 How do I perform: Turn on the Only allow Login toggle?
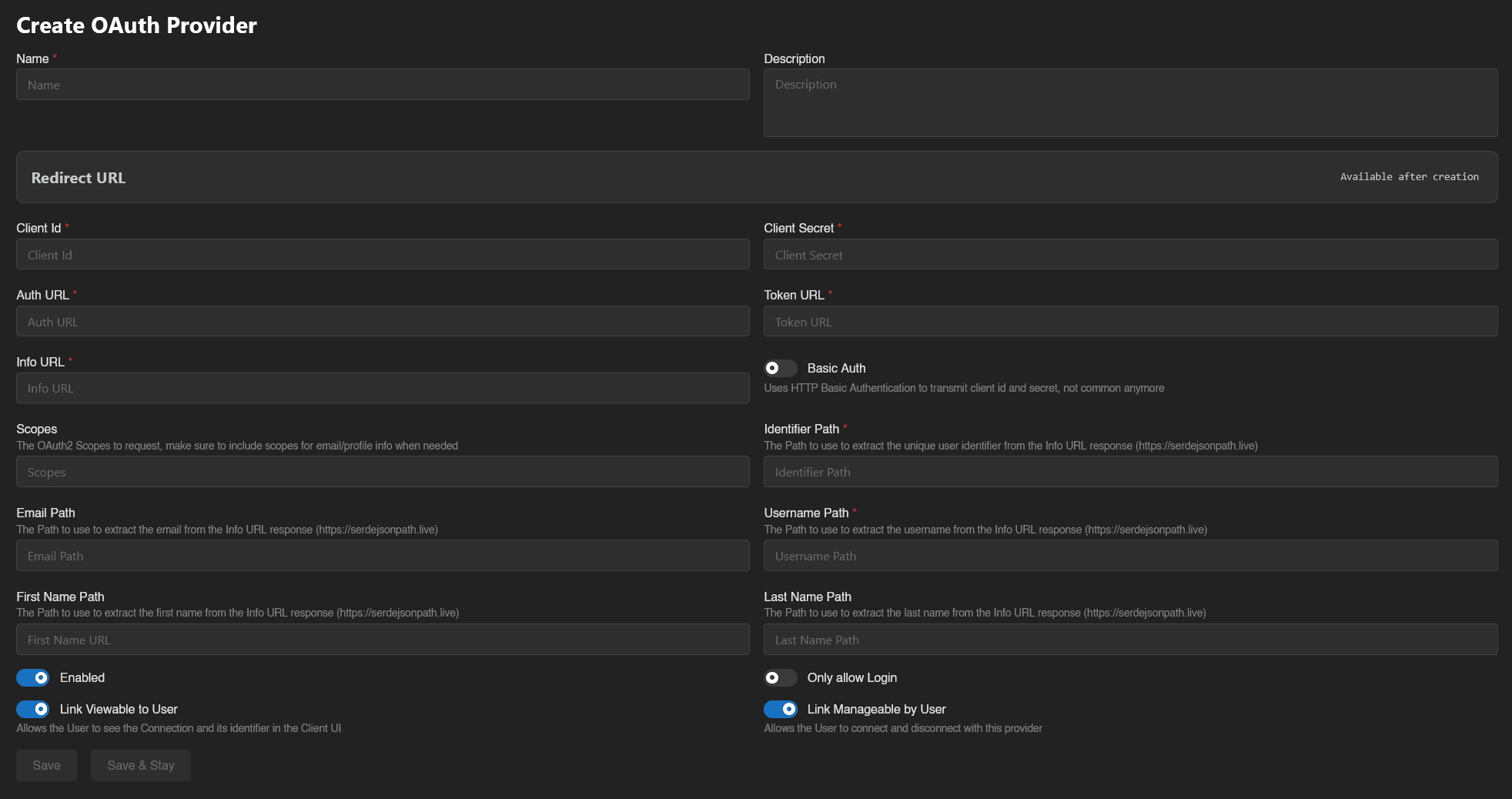(x=780, y=677)
